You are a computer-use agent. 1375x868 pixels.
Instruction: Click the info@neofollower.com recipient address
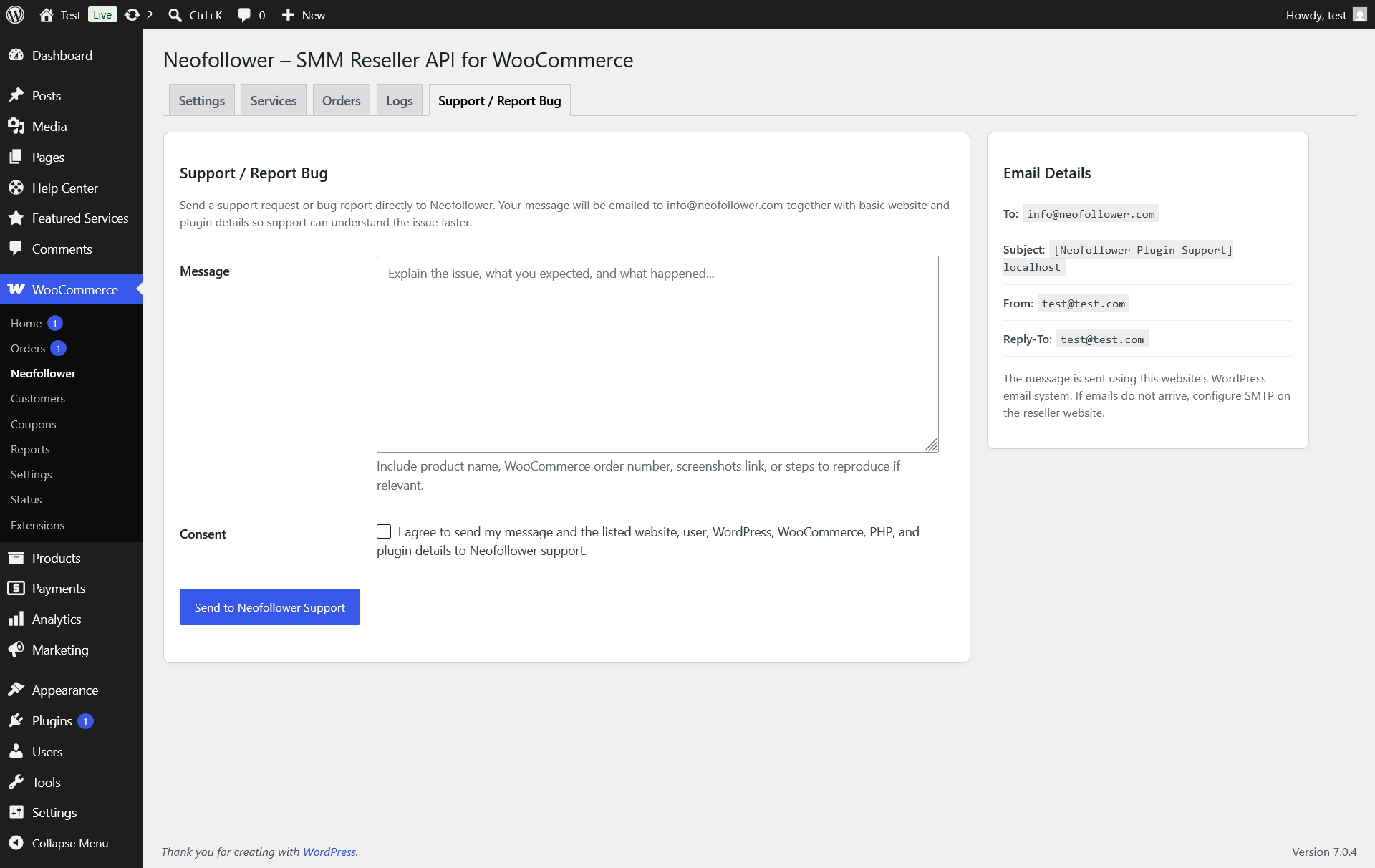click(1091, 213)
